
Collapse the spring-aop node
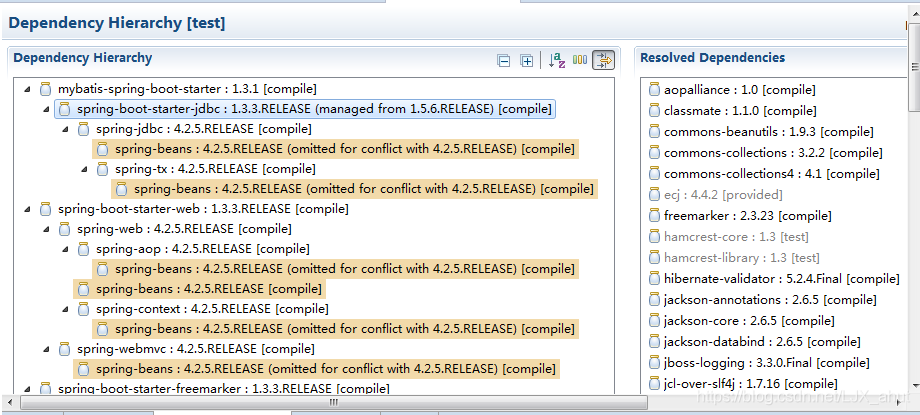pos(66,249)
